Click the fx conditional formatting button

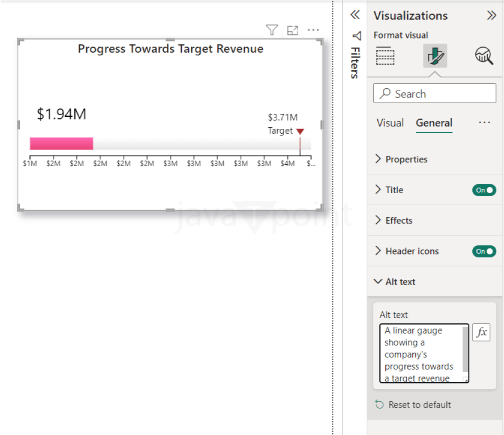pyautogui.click(x=481, y=332)
